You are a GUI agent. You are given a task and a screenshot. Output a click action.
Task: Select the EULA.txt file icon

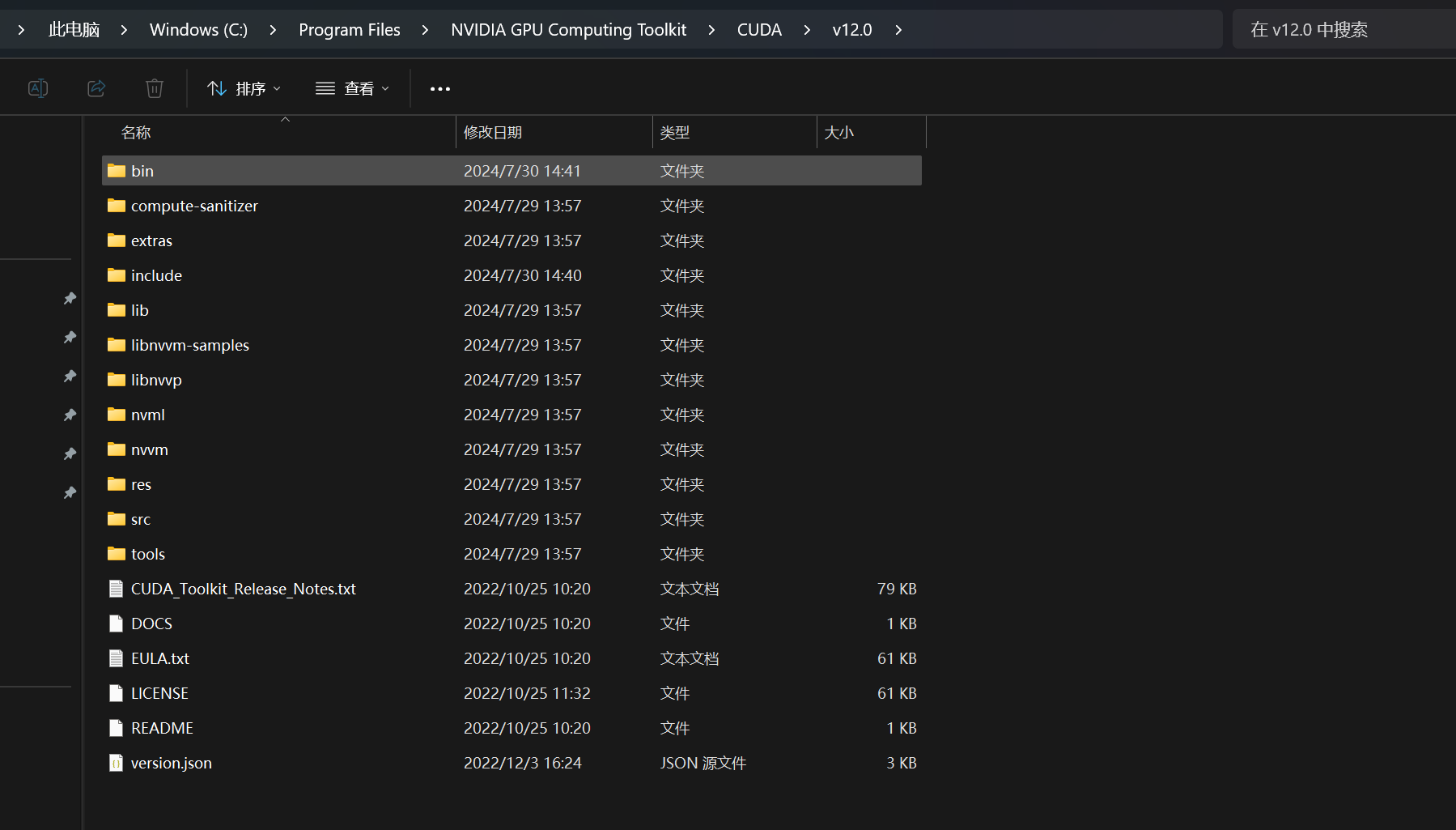click(x=117, y=658)
